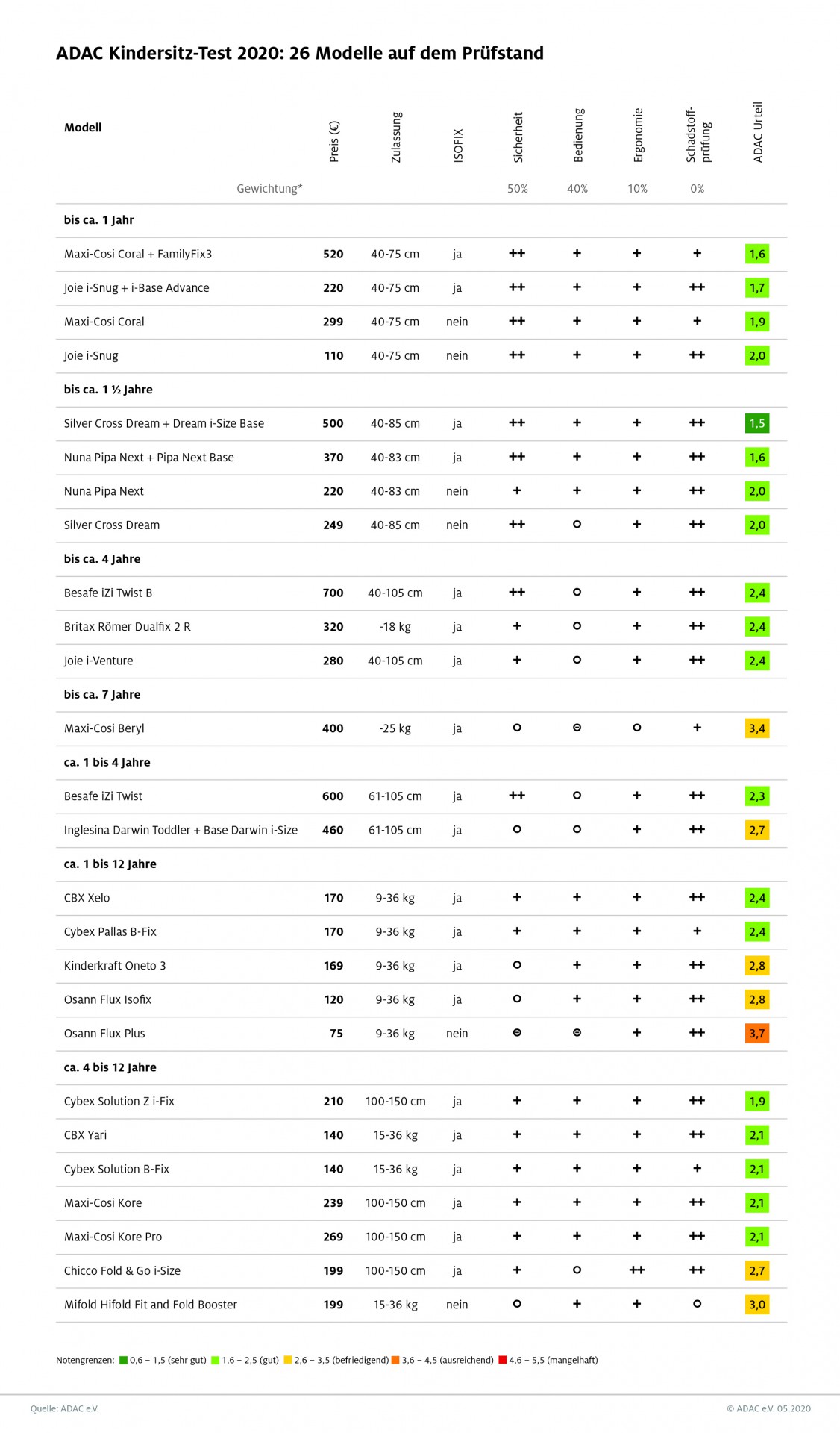Click the dark green 1,5 rating badge
840x1433 pixels.
pyautogui.click(x=756, y=423)
